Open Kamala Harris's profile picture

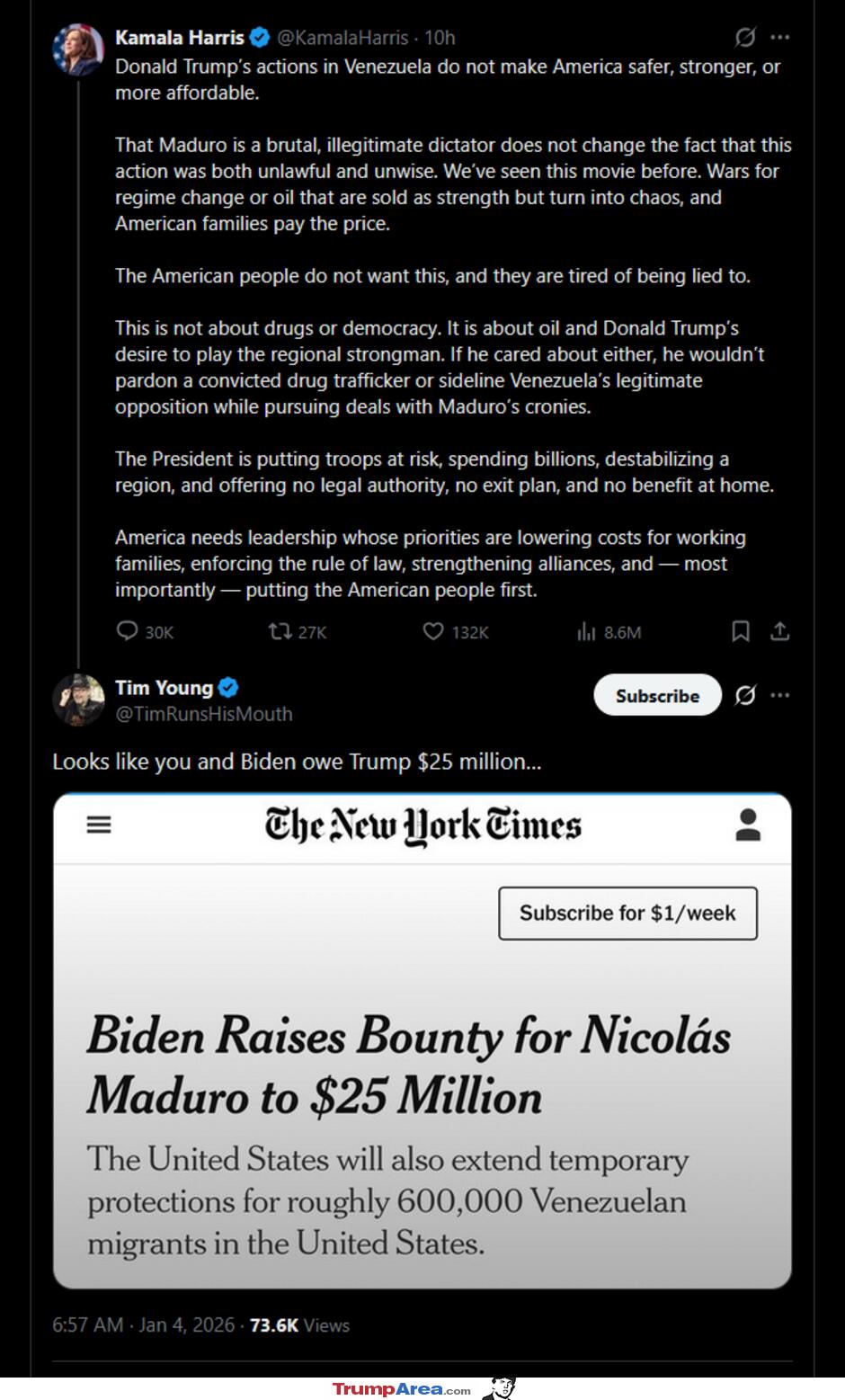tap(79, 49)
